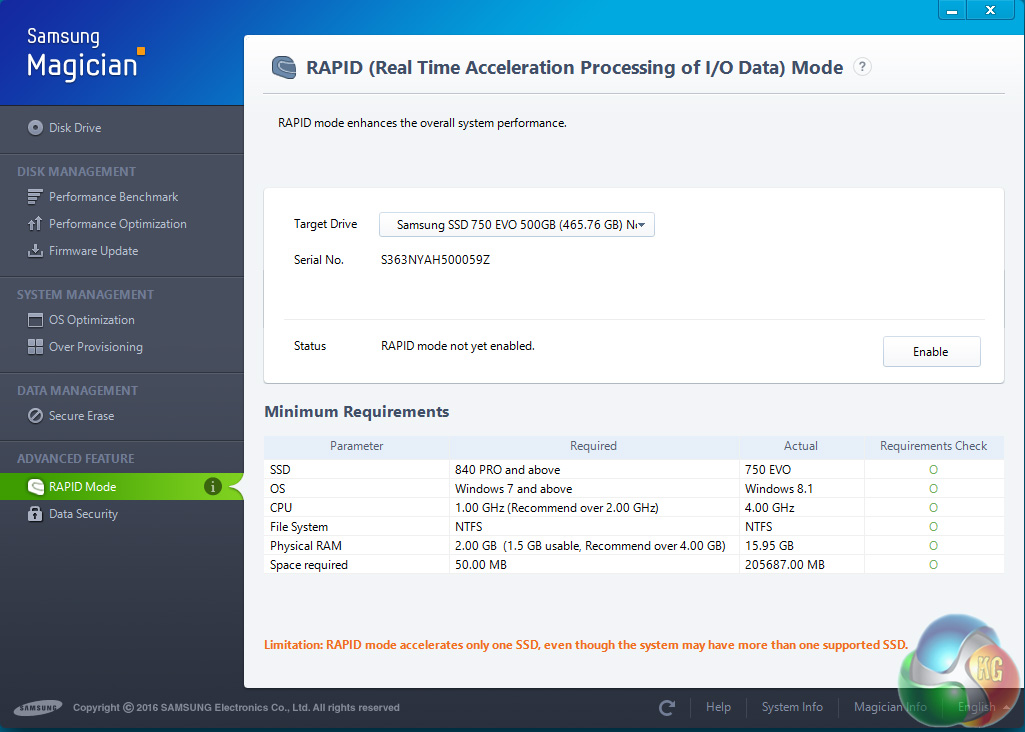Click the OS Optimization window icon
Screen dimensions: 1025x732
tap(35, 320)
